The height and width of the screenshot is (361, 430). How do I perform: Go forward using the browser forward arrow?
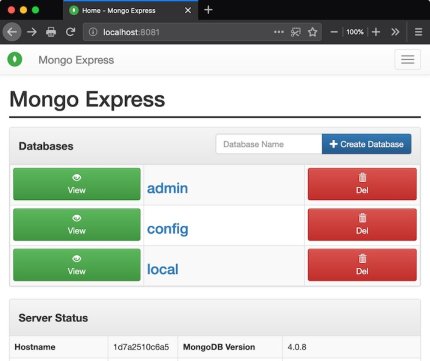(32, 32)
